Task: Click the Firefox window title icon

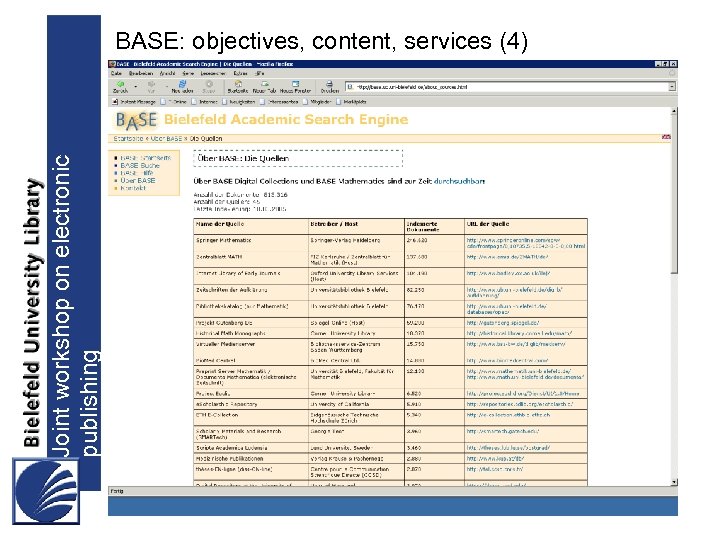Action: pos(112,64)
